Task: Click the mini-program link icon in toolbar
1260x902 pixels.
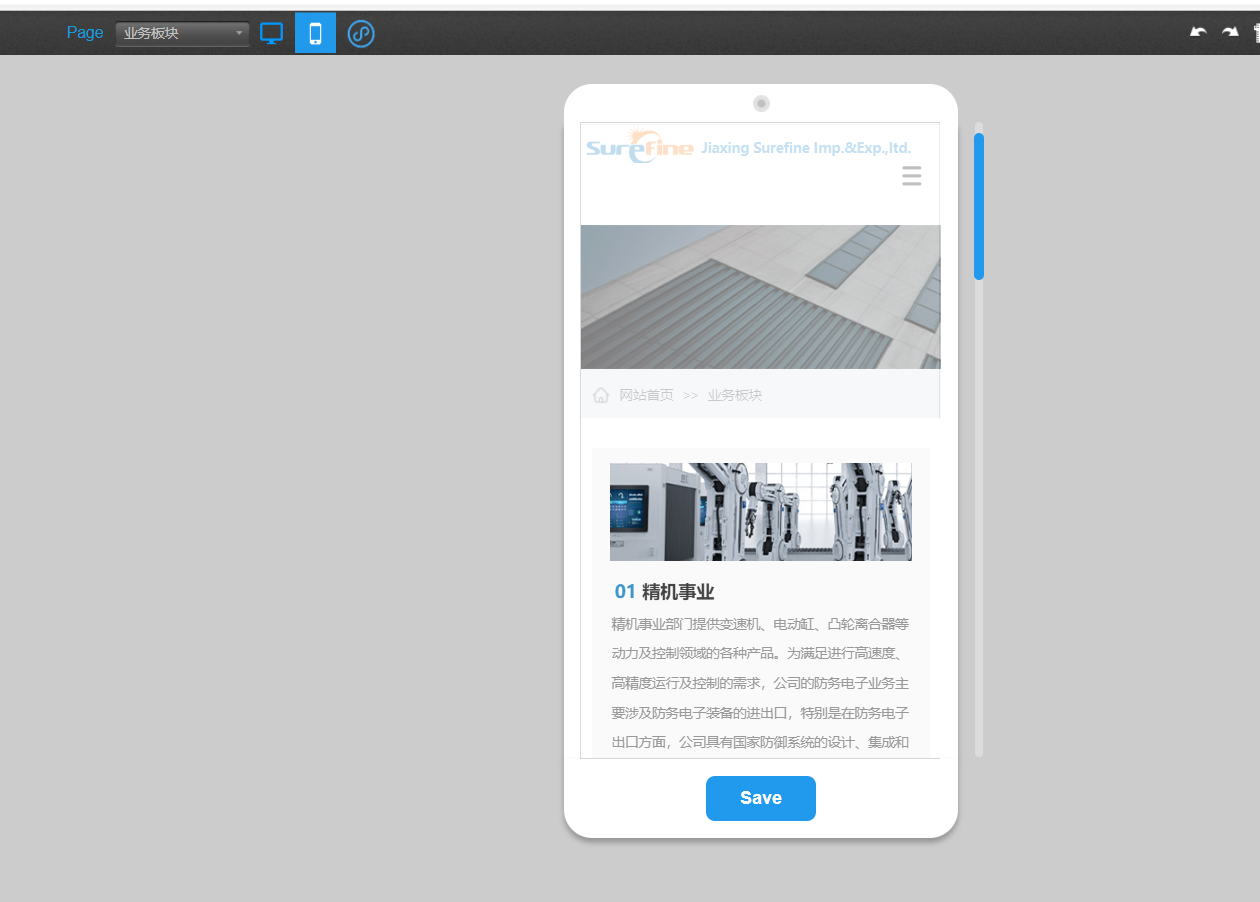Action: point(361,34)
